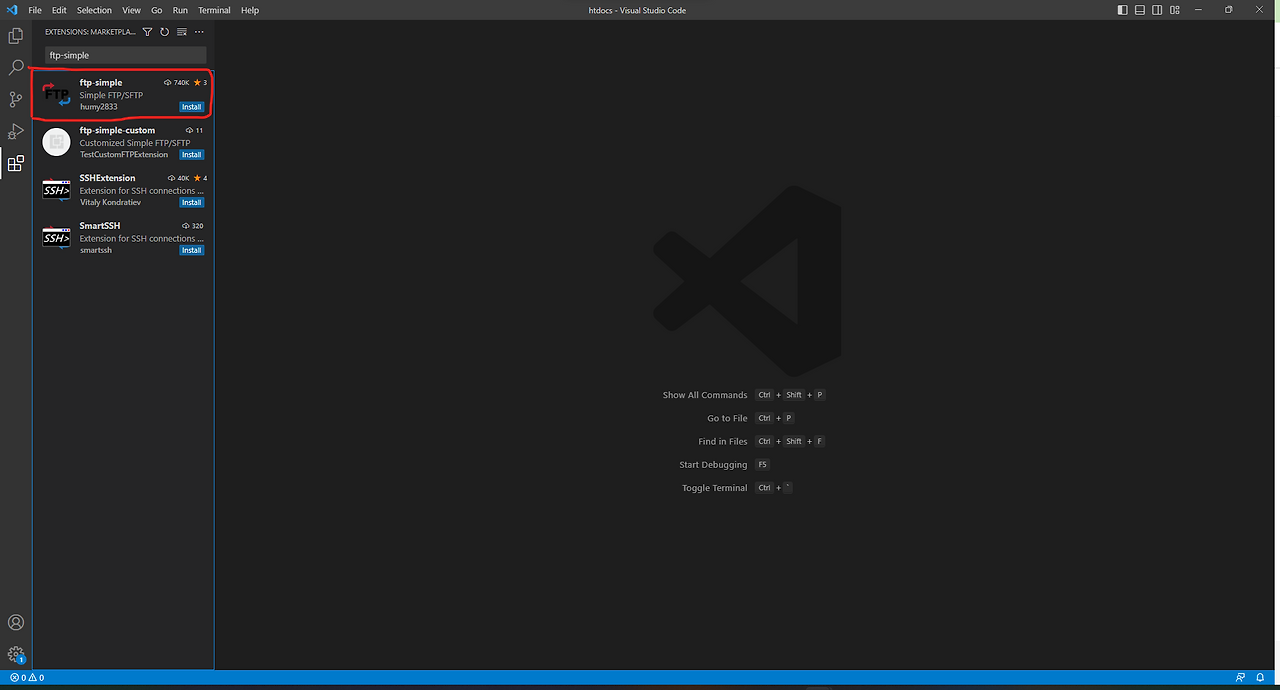Viewport: 1280px width, 690px height.
Task: Toggle the Secondary Side Bar
Action: 1157,9
